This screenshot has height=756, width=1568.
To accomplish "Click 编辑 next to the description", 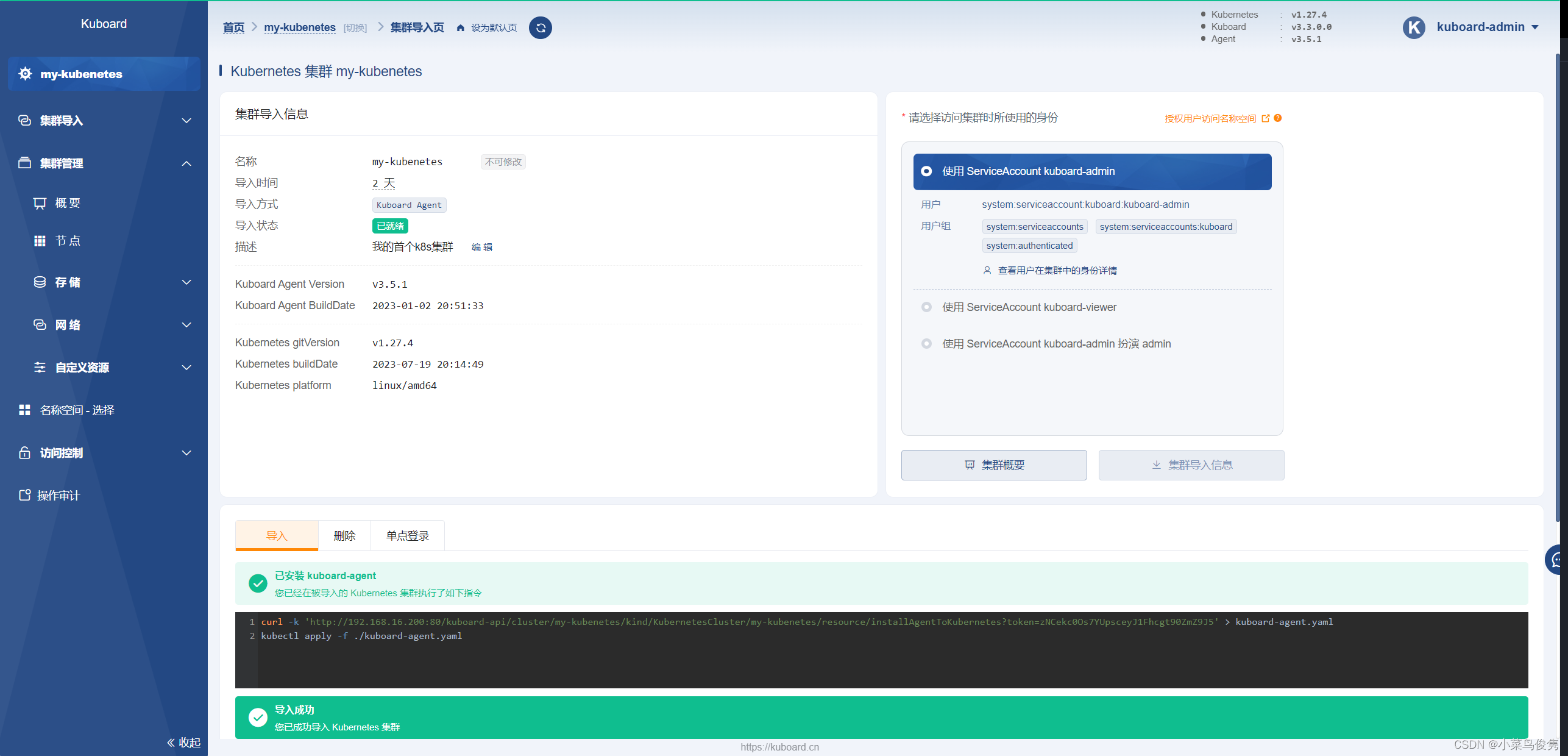I will pos(482,247).
